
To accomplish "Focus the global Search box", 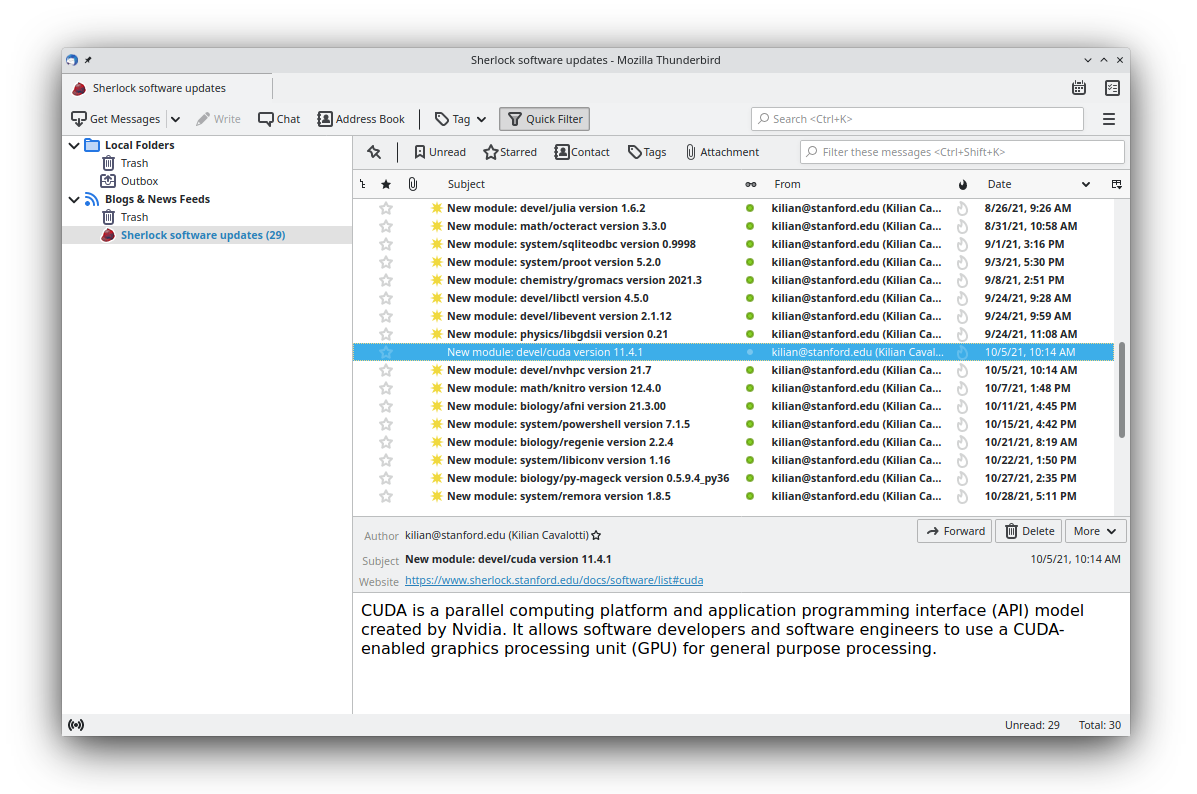I will [918, 119].
